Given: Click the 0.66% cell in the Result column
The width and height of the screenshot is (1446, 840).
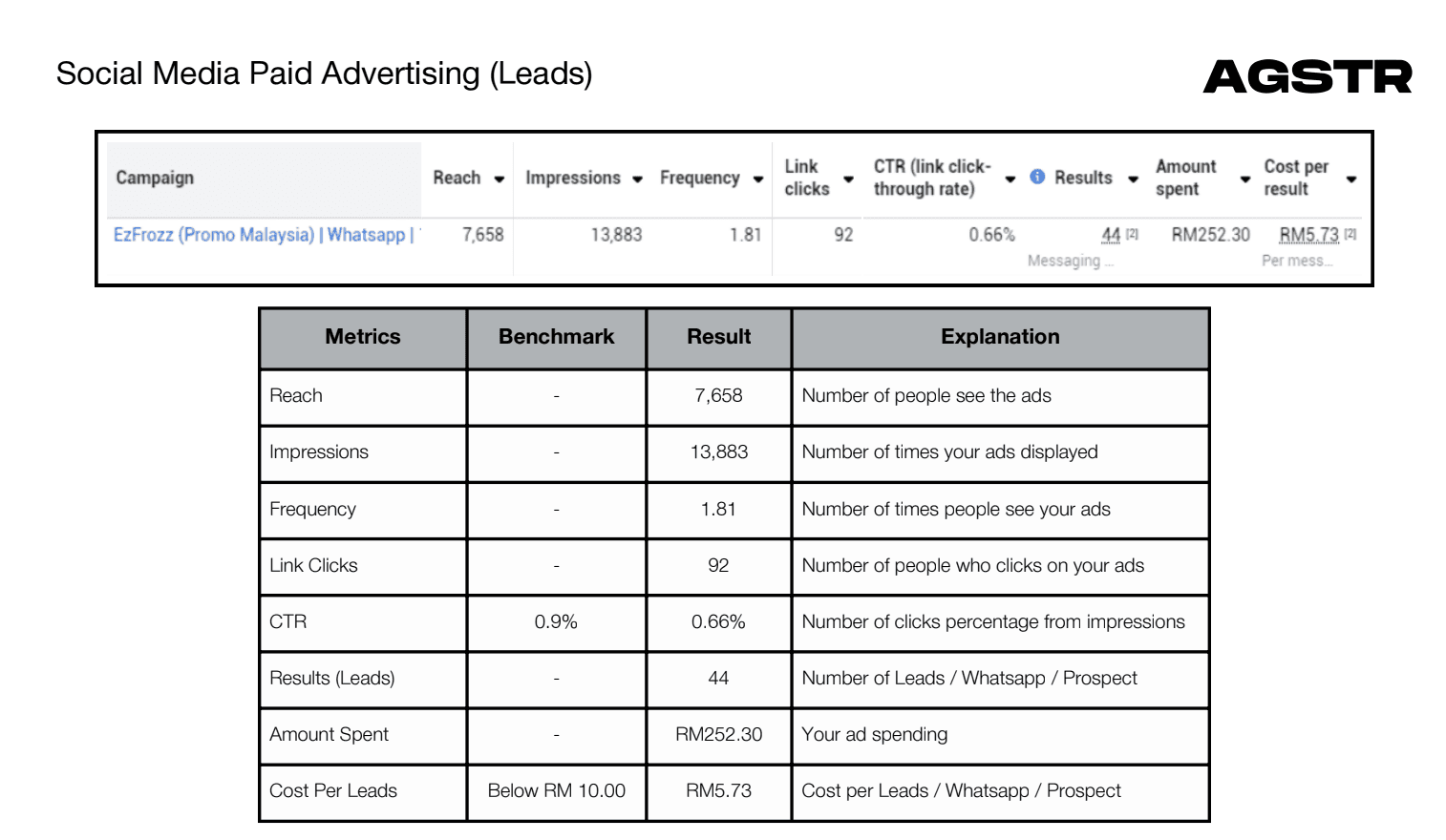Looking at the screenshot, I should [719, 622].
